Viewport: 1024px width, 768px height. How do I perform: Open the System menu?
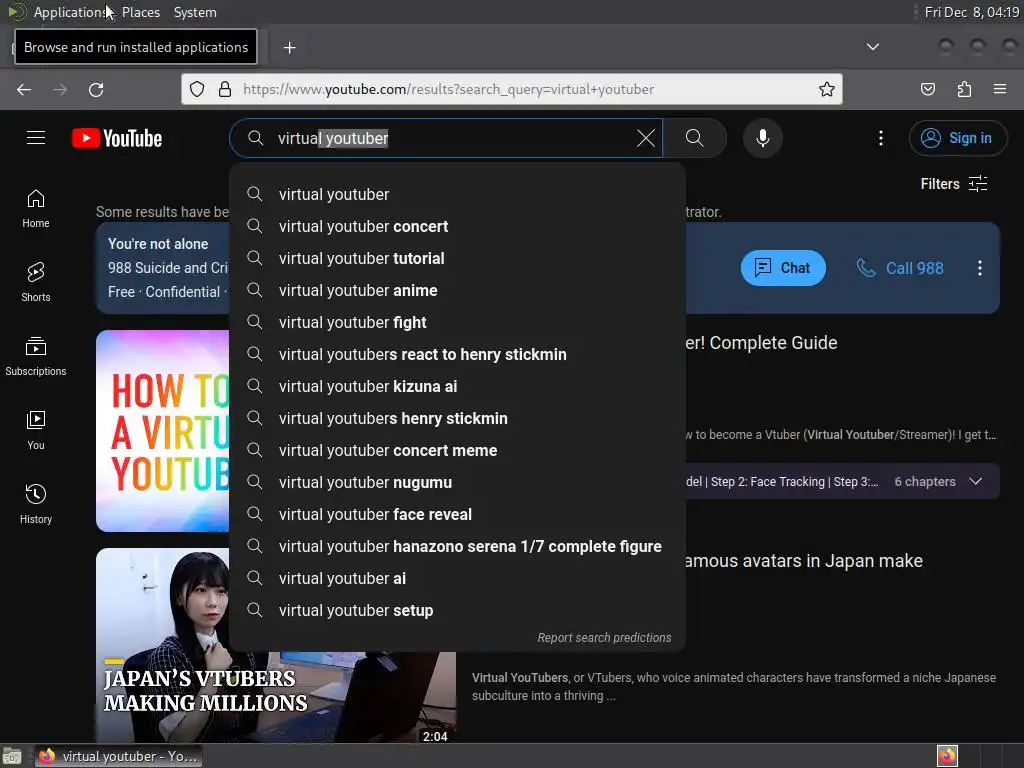click(195, 12)
